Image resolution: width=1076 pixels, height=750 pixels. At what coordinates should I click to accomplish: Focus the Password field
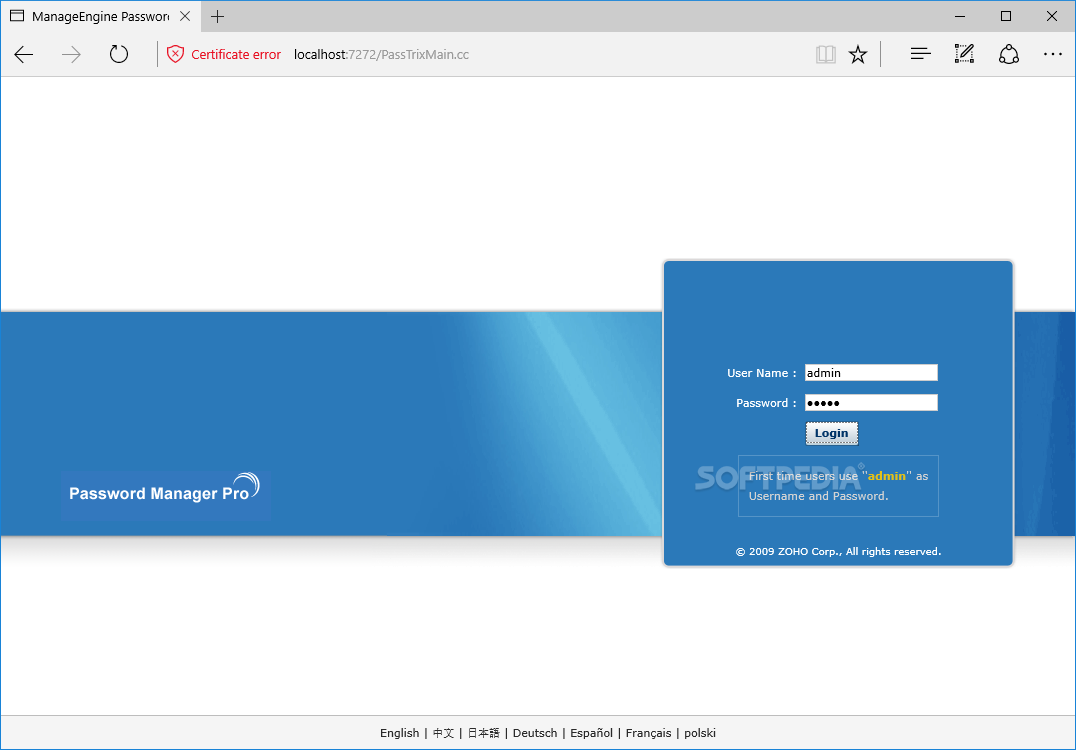(871, 403)
